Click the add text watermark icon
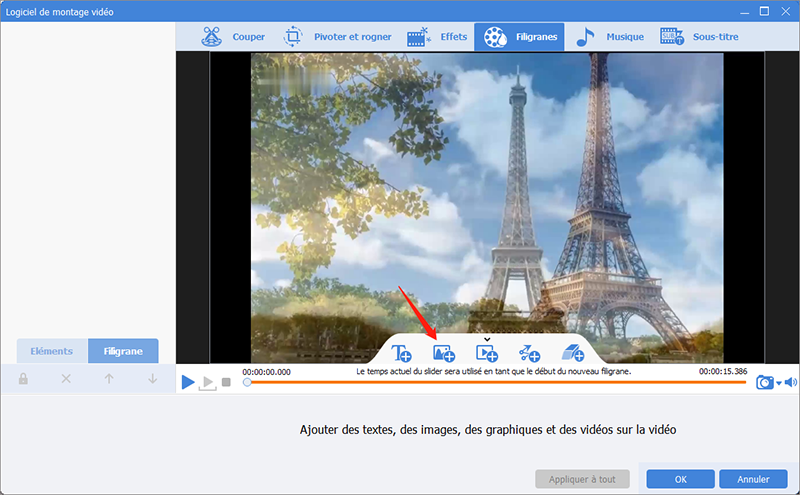The width and height of the screenshot is (800, 495). [402, 352]
